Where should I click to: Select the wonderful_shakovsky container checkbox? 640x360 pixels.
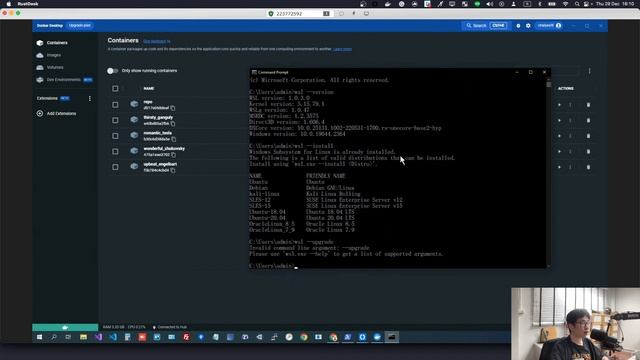pos(115,151)
